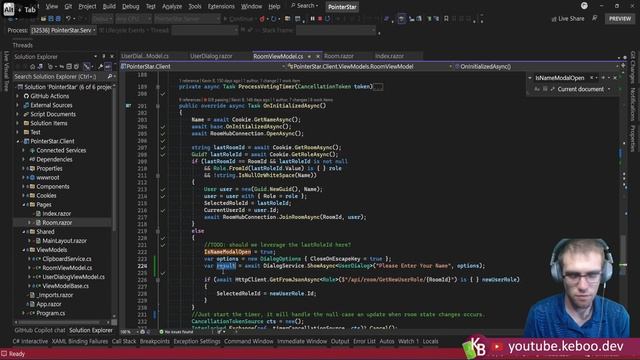Screen dimensions: 640x360
Task: Open the Error List tab
Action: point(364,341)
